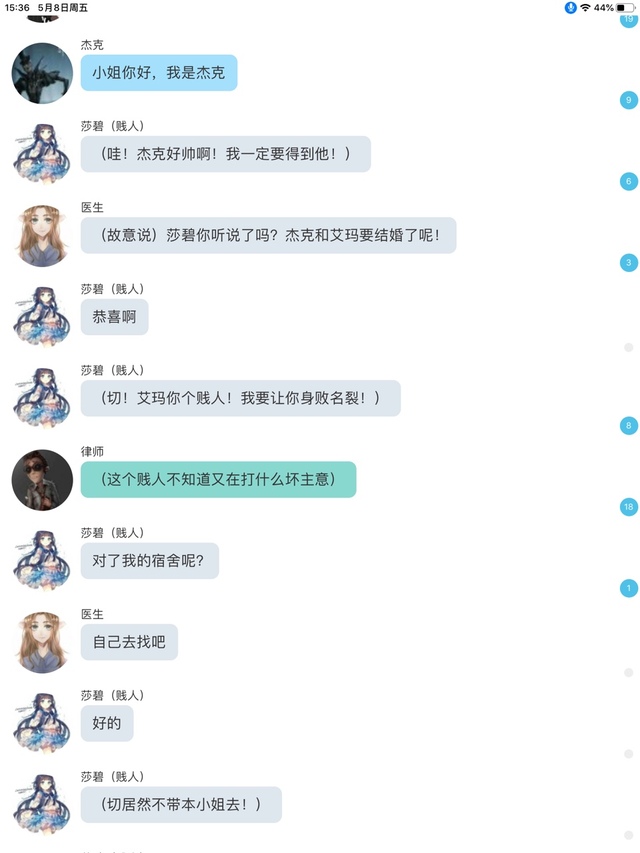The image size is (640, 853).
Task: Open the blue badge showing 8
Action: [629, 425]
